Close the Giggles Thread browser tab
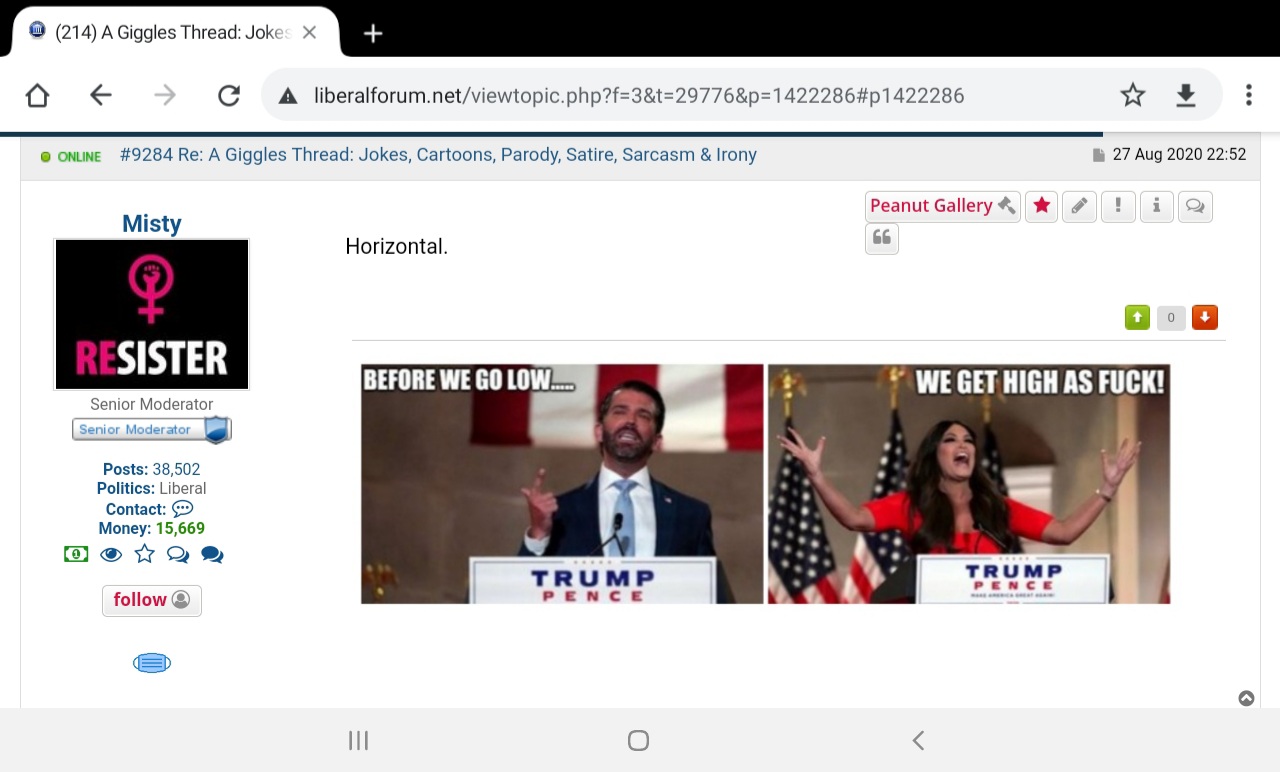 tap(309, 32)
